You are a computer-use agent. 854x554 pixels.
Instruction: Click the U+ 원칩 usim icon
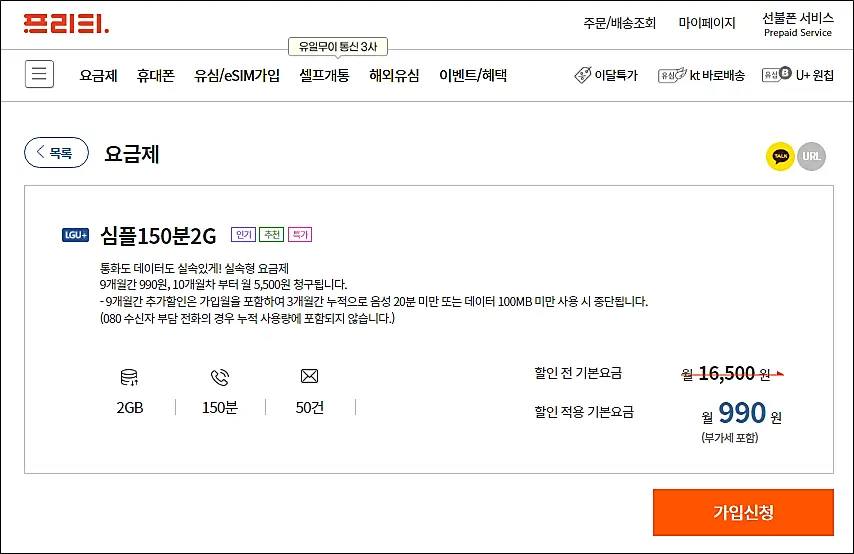coord(776,74)
